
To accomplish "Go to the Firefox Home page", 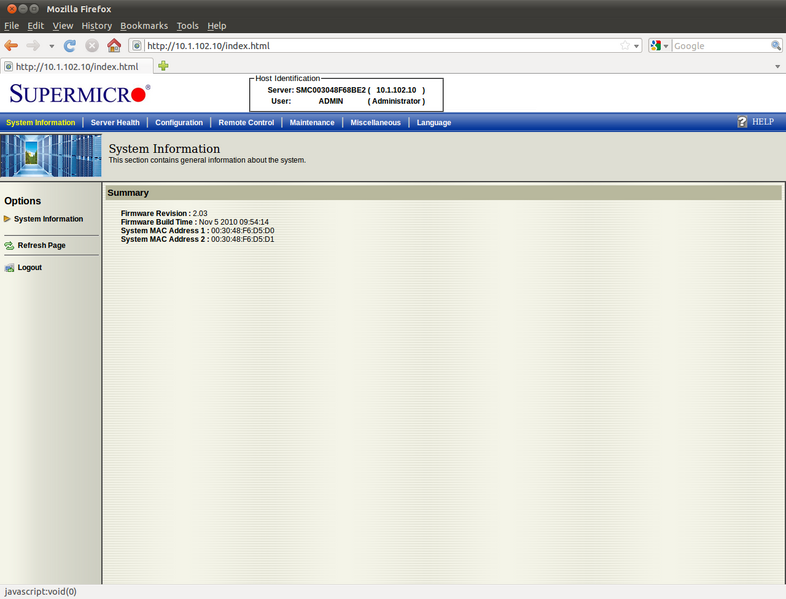I will pyautogui.click(x=114, y=46).
